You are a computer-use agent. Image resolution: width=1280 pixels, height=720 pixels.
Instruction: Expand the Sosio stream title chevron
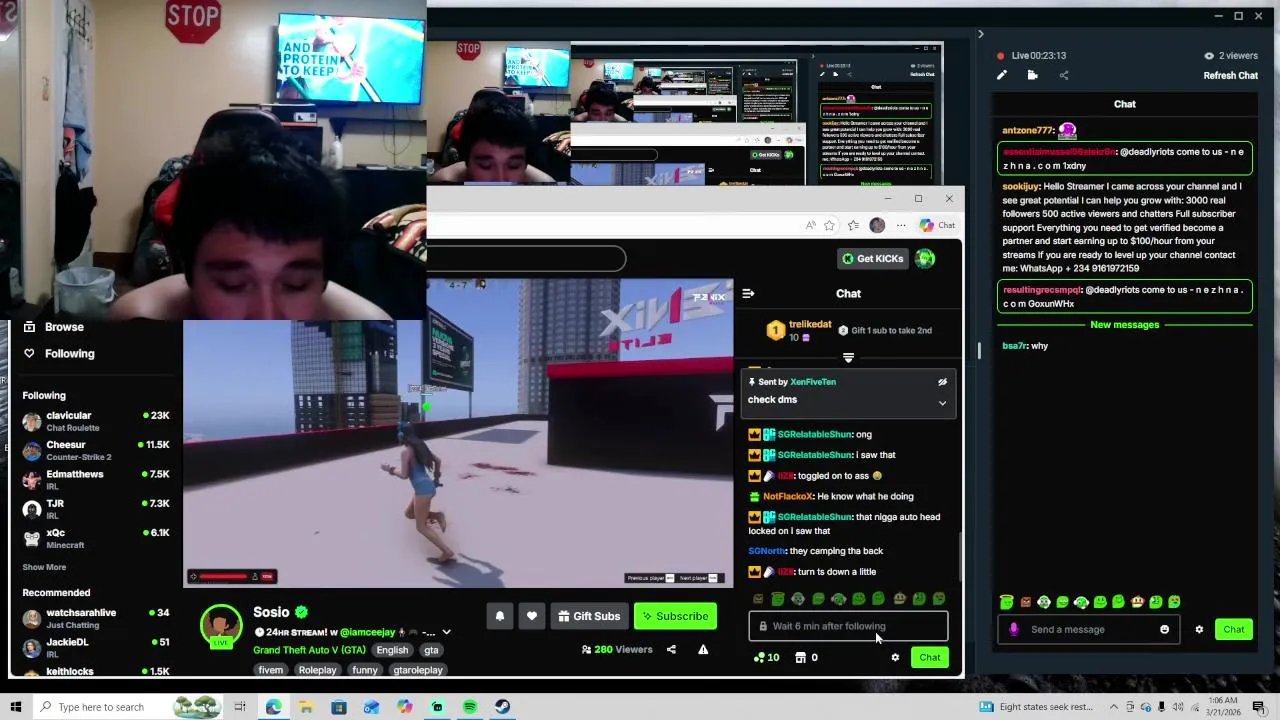tap(446, 633)
